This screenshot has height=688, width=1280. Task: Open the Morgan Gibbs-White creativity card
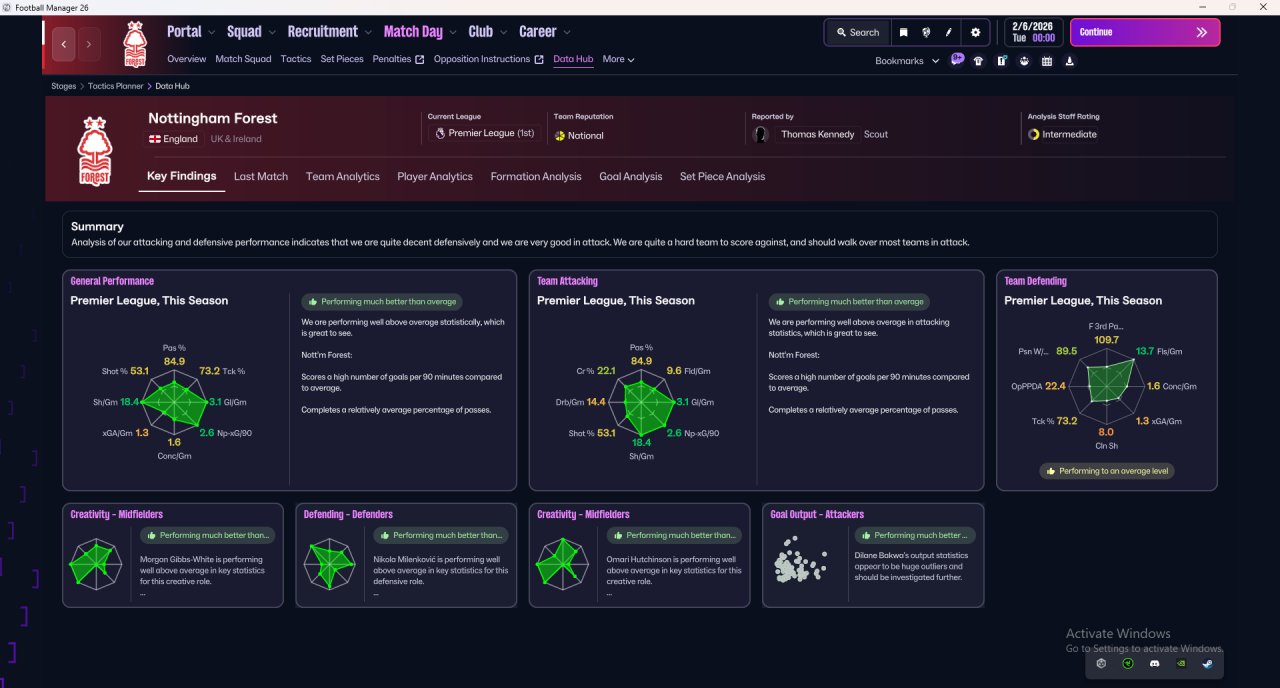click(x=173, y=555)
